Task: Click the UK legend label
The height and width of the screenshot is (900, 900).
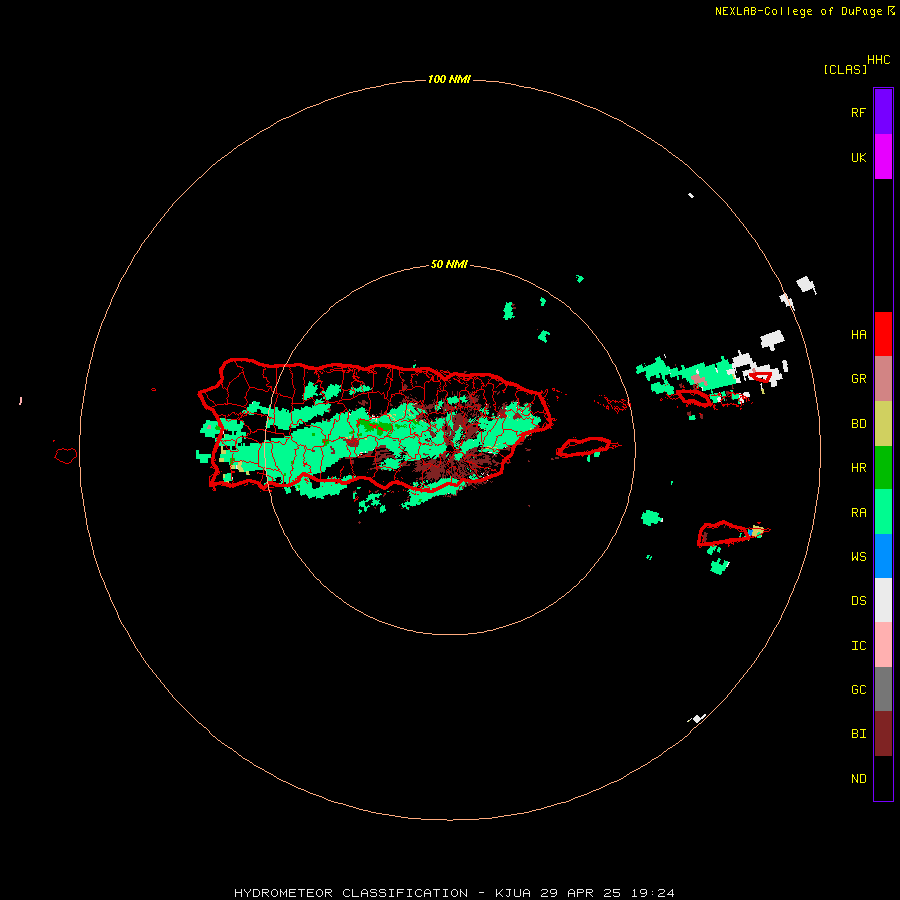Action: 858,157
